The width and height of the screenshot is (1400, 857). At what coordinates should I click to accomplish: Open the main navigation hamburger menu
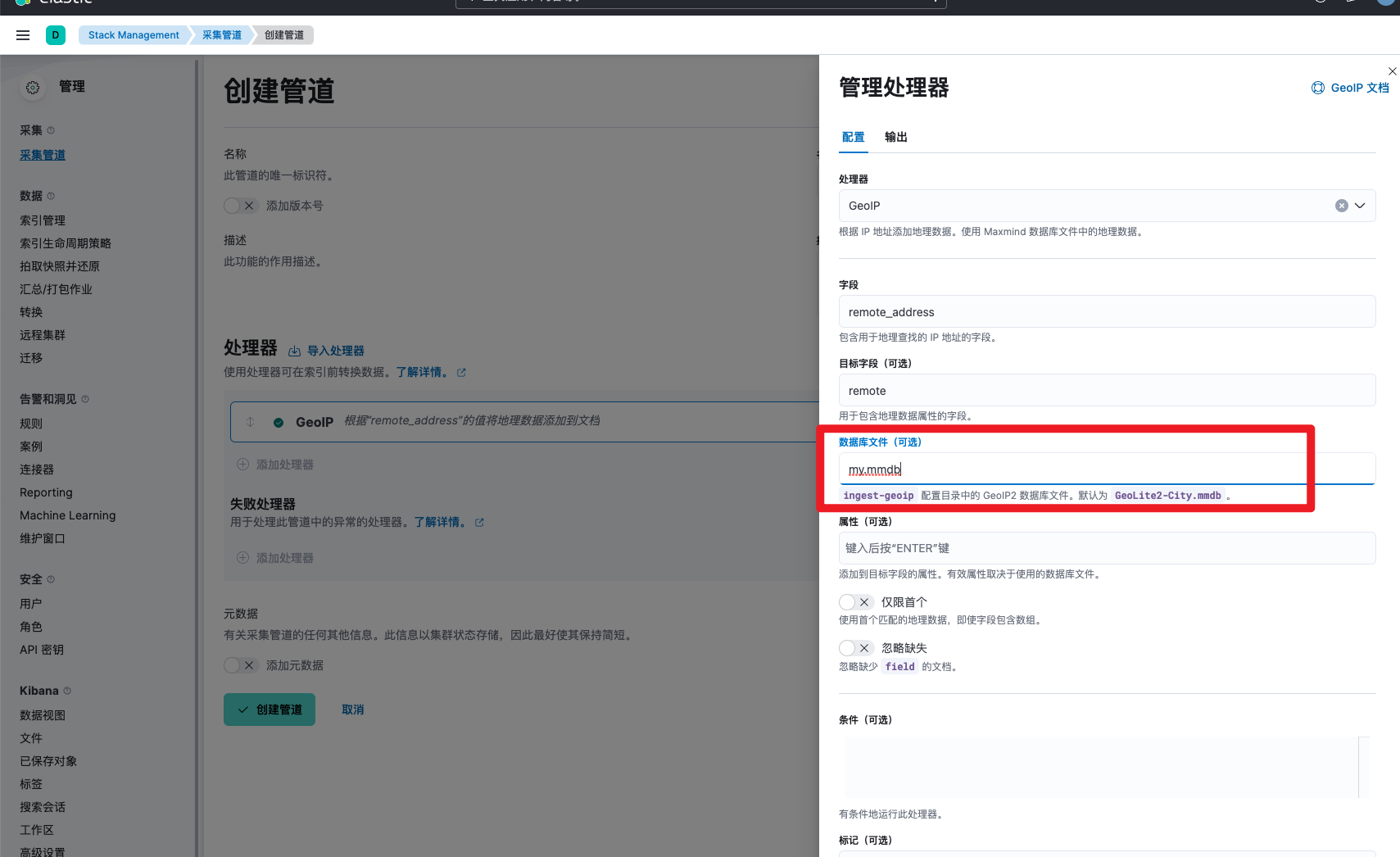click(x=22, y=34)
